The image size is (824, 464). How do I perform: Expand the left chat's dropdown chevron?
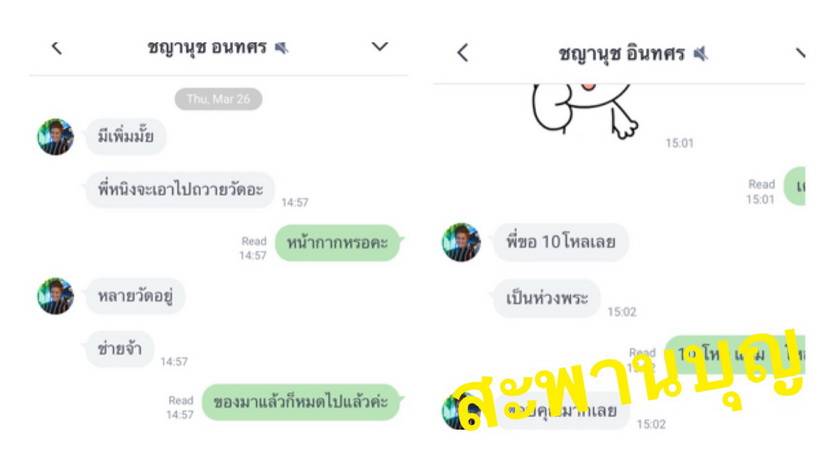pyautogui.click(x=380, y=47)
